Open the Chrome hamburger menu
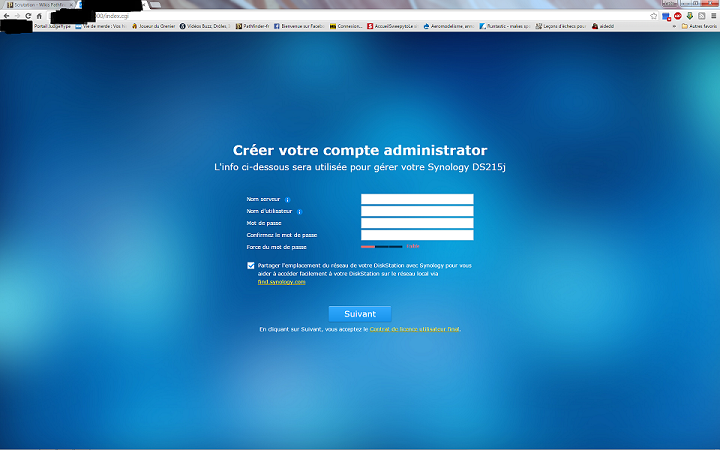 (x=714, y=16)
